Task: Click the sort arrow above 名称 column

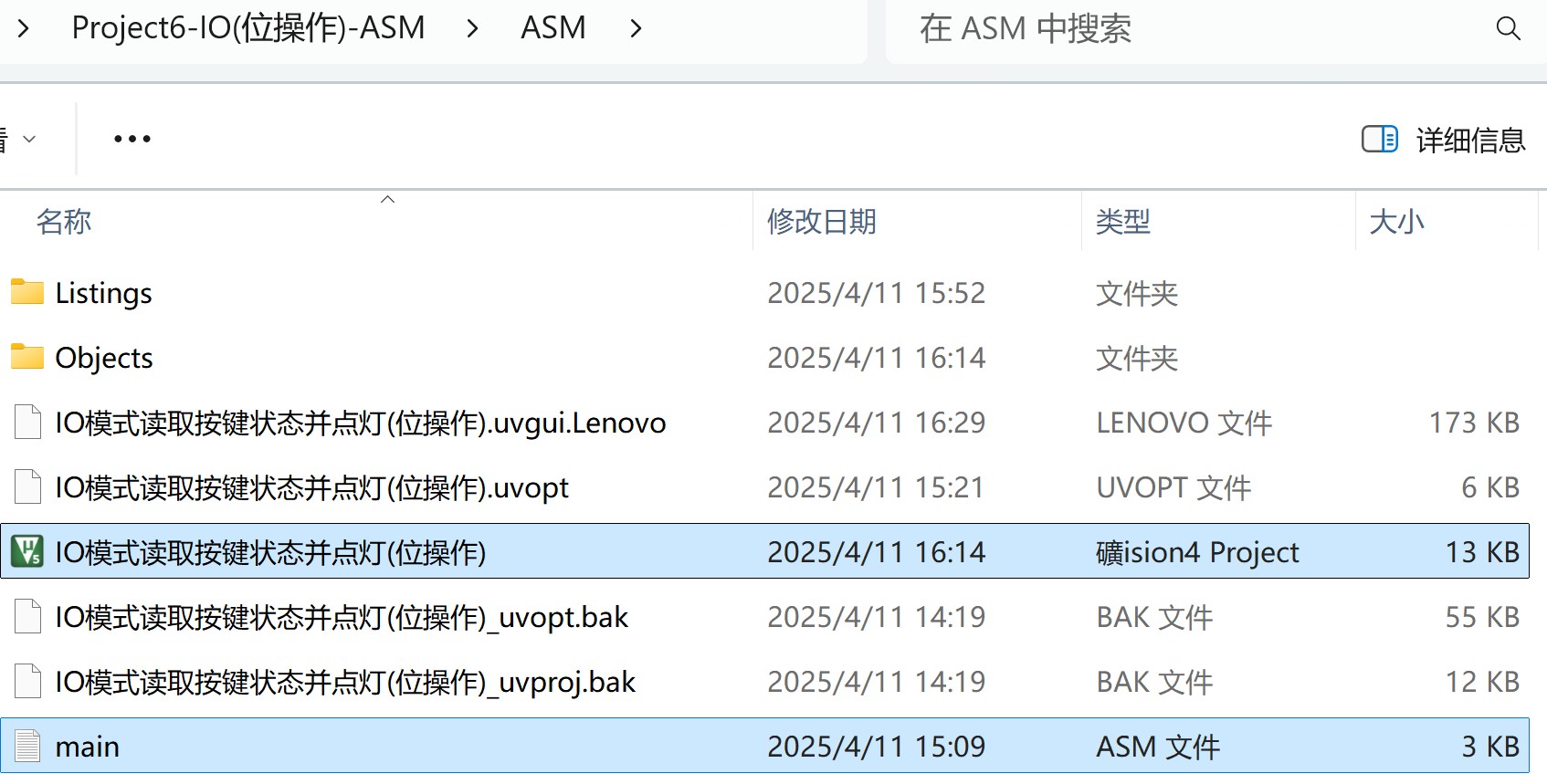Action: (387, 199)
